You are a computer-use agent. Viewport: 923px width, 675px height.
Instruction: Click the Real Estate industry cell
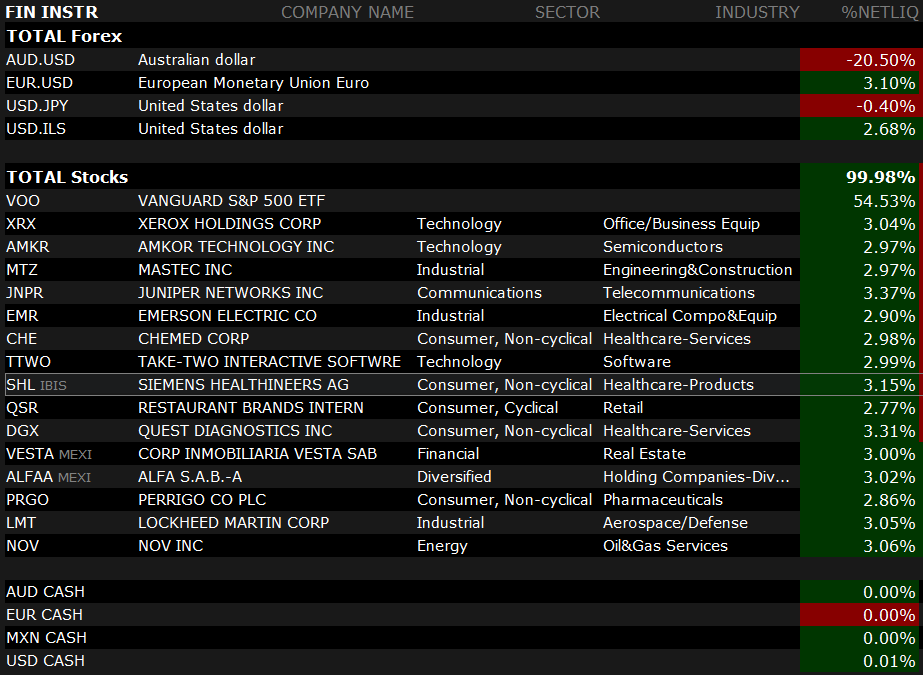pyautogui.click(x=645, y=453)
